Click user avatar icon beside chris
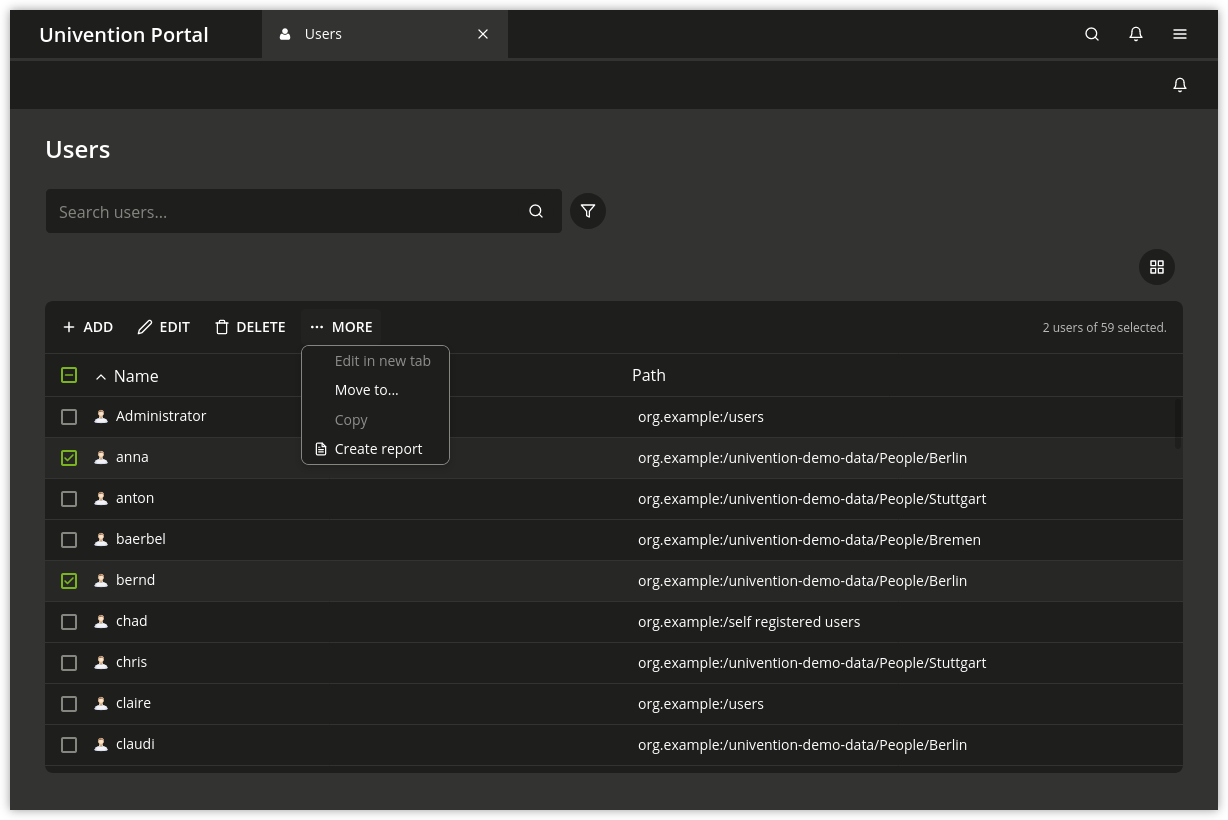Image resolution: width=1228 pixels, height=820 pixels. click(x=101, y=663)
